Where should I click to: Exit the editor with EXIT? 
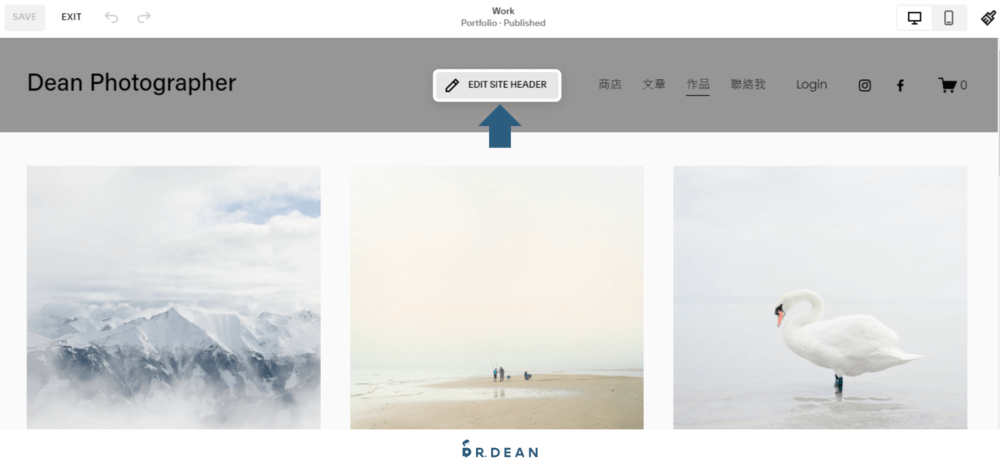(71, 17)
